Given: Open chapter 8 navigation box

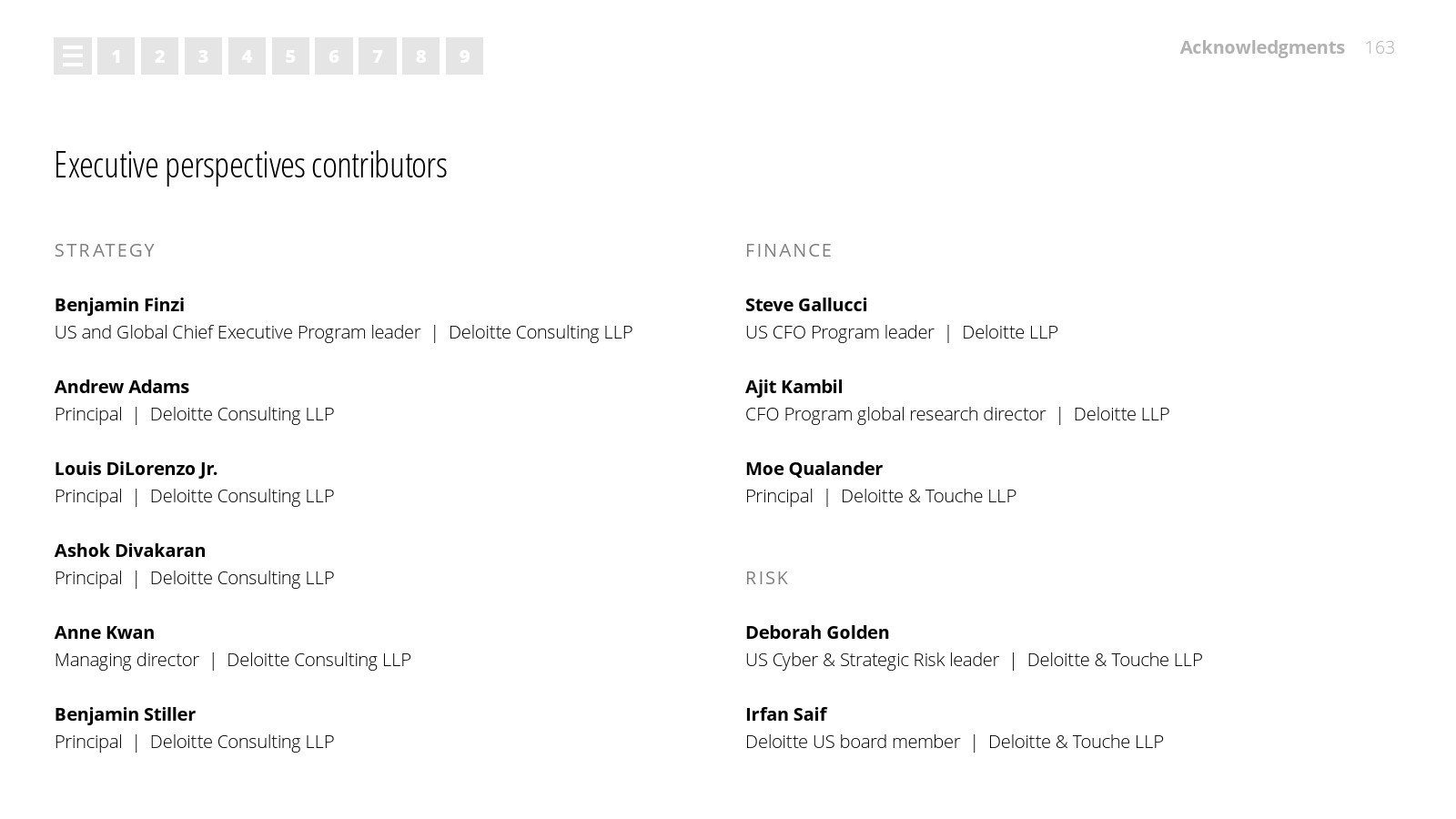Looking at the screenshot, I should tap(420, 56).
